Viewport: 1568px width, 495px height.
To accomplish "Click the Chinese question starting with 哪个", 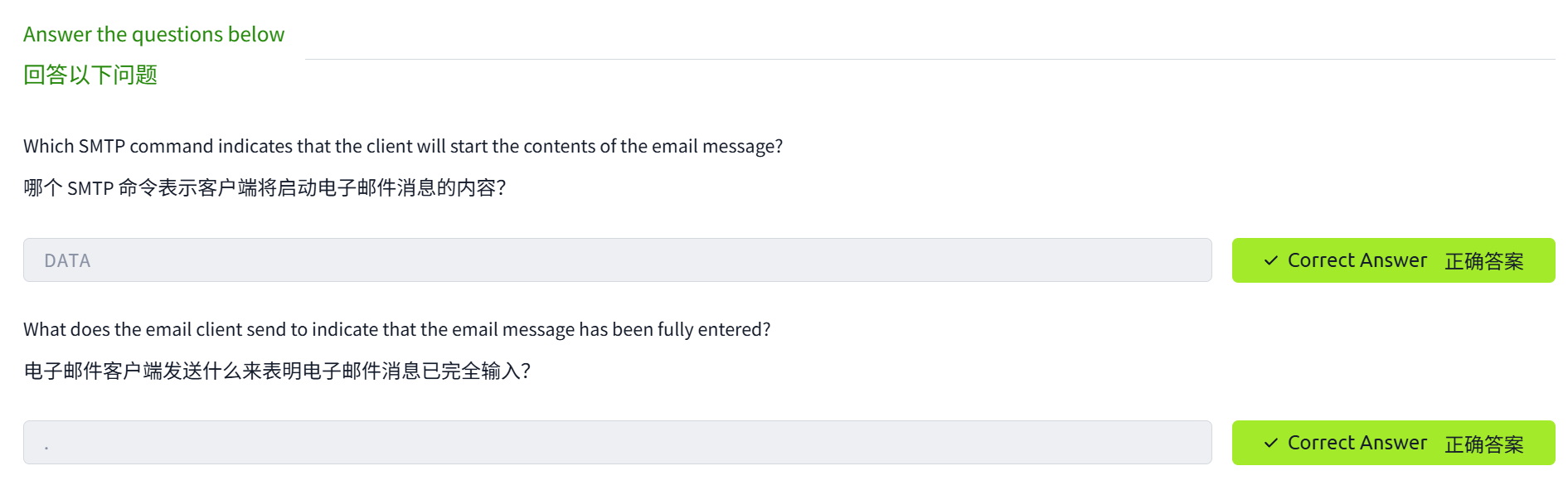I will point(265,188).
